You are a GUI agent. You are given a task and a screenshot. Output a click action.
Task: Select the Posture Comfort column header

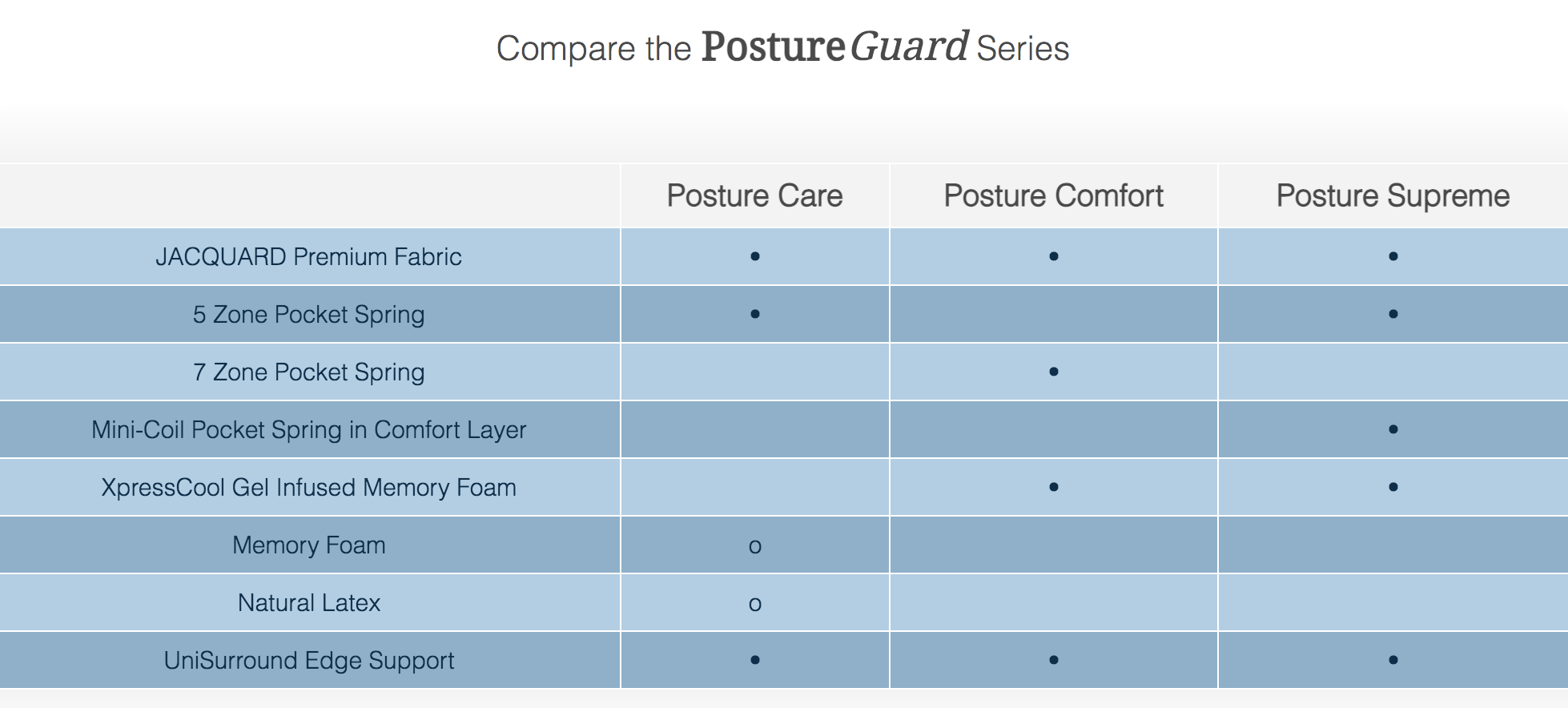pos(1053,195)
